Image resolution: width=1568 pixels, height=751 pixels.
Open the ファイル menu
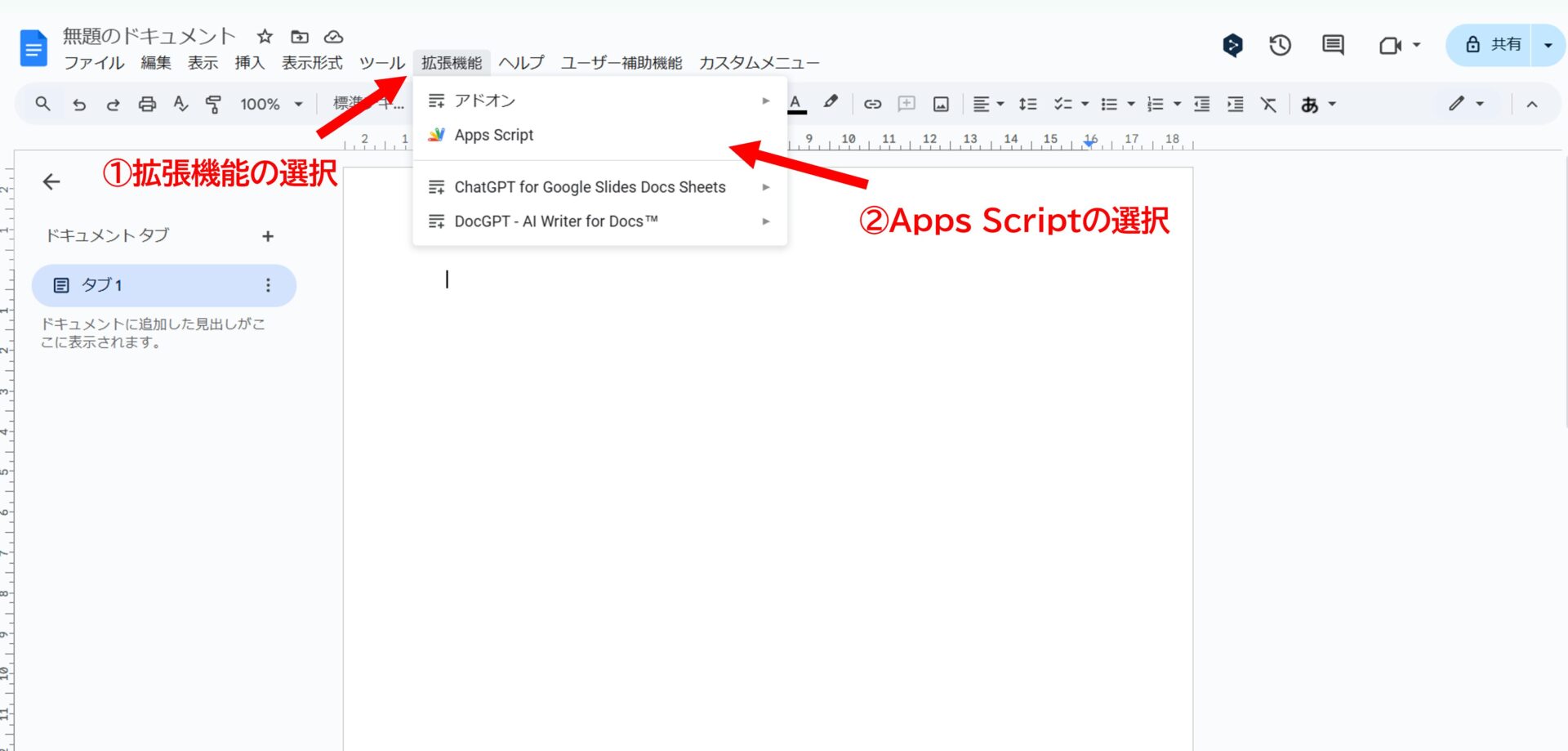(94, 63)
